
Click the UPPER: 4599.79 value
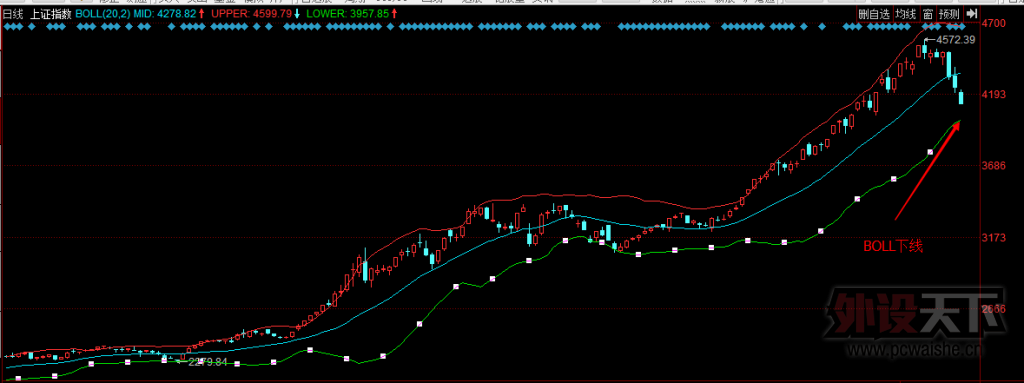pos(251,13)
